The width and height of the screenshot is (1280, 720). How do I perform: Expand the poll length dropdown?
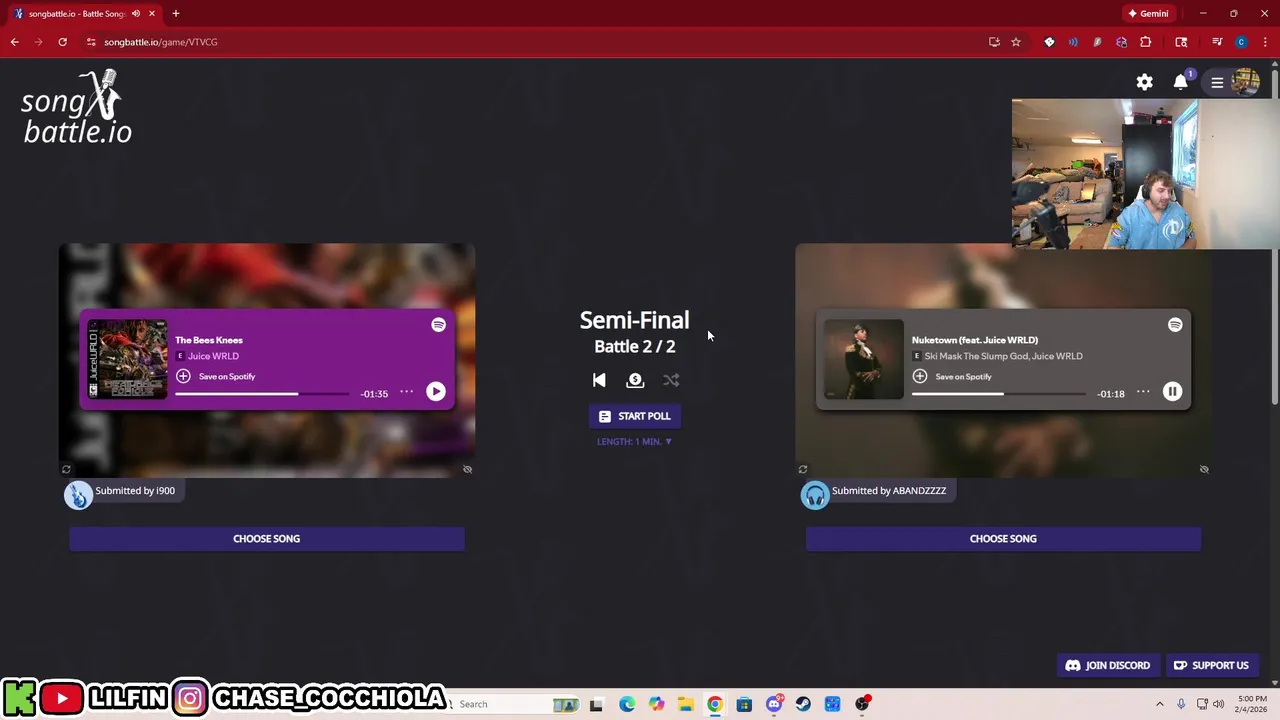tap(635, 441)
